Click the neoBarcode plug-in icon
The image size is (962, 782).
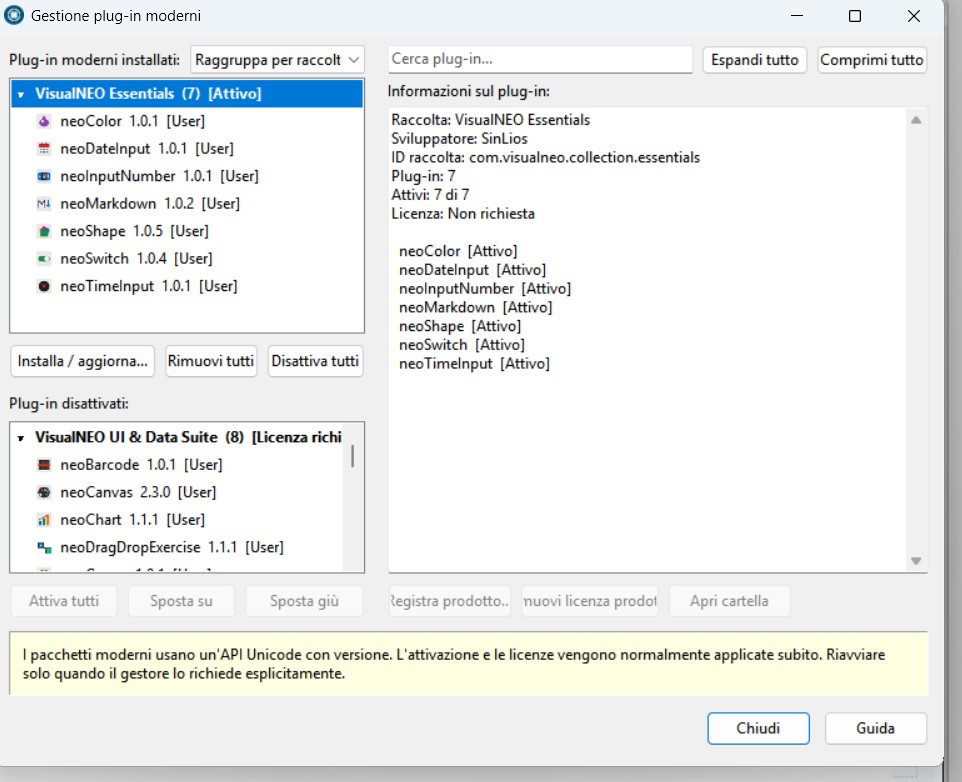click(x=44, y=465)
